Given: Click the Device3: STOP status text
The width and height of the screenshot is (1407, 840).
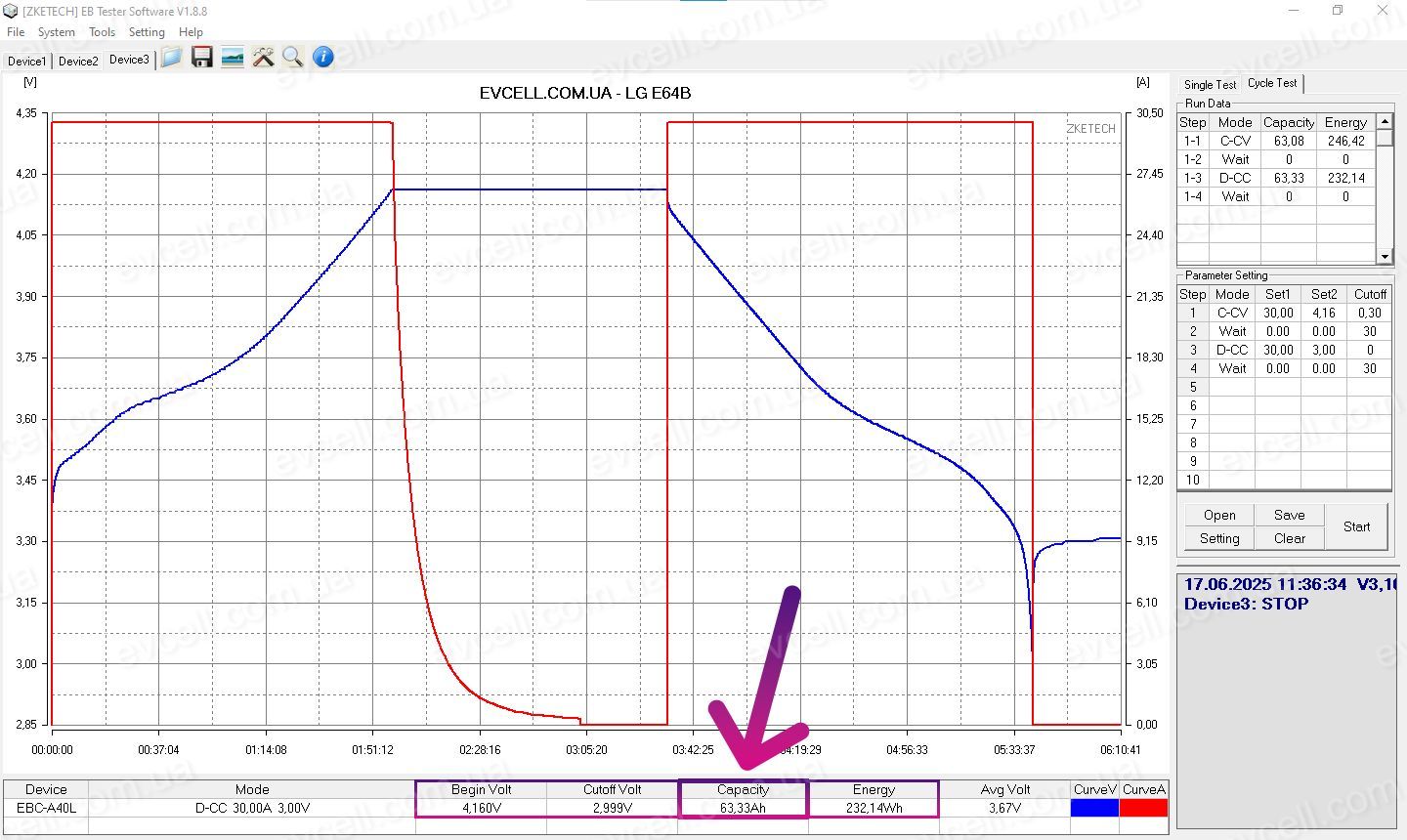Looking at the screenshot, I should (1246, 604).
